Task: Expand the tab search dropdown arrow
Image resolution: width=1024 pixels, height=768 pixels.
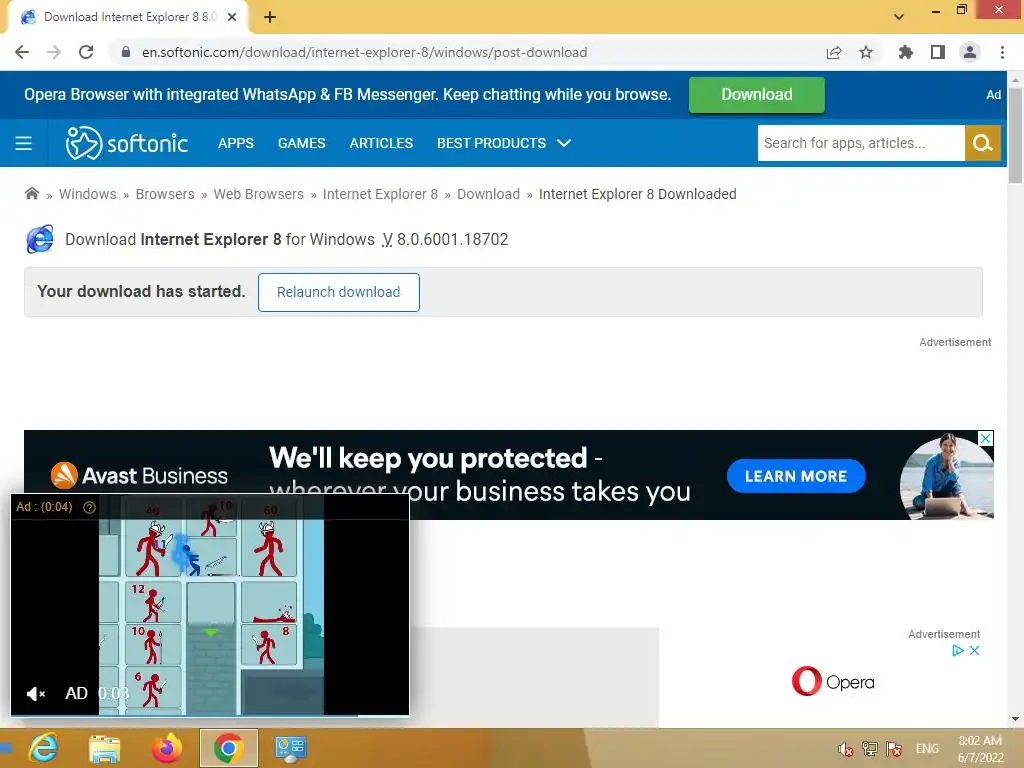Action: pyautogui.click(x=899, y=17)
